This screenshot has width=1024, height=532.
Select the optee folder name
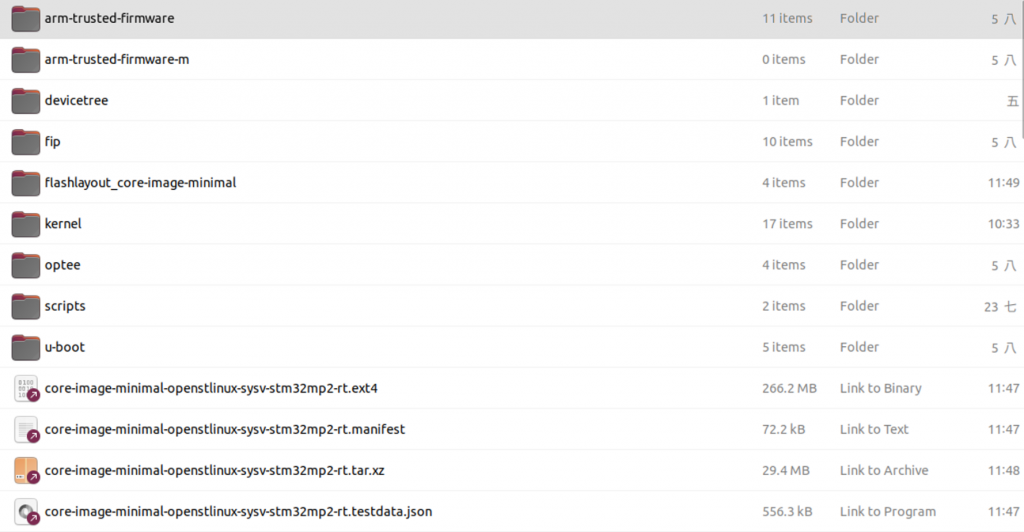coord(63,265)
